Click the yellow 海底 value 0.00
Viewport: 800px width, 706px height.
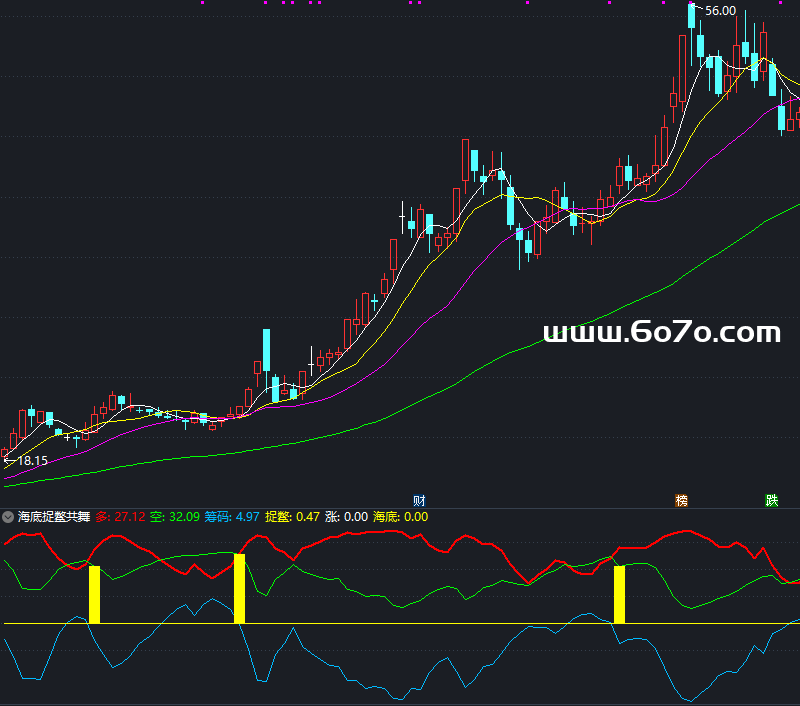pos(406,517)
